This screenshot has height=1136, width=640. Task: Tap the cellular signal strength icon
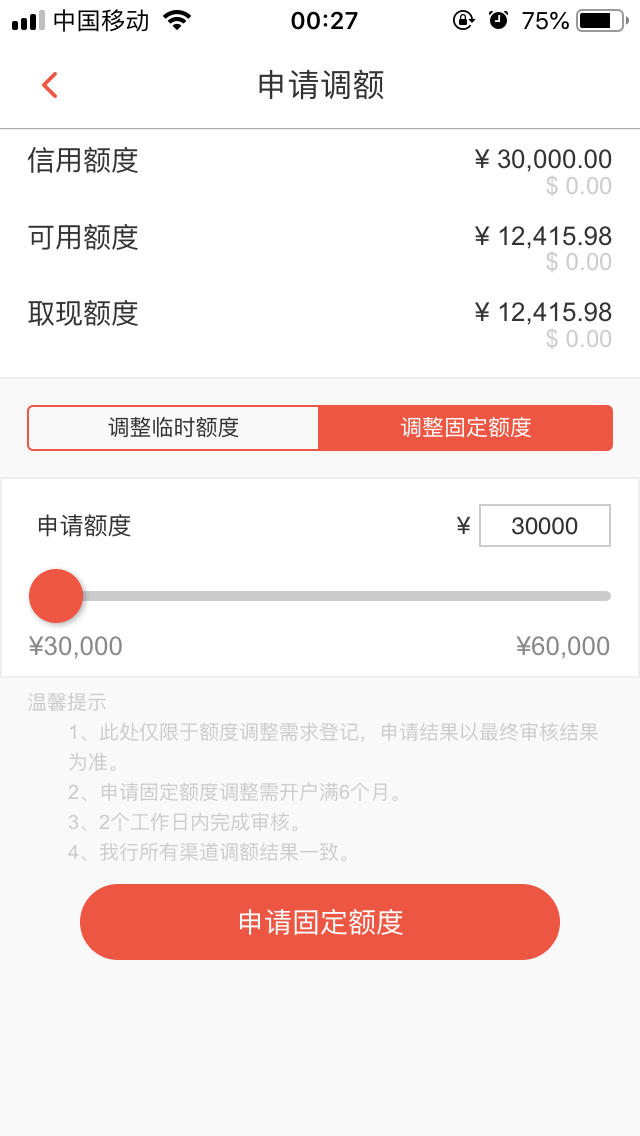coord(28,20)
